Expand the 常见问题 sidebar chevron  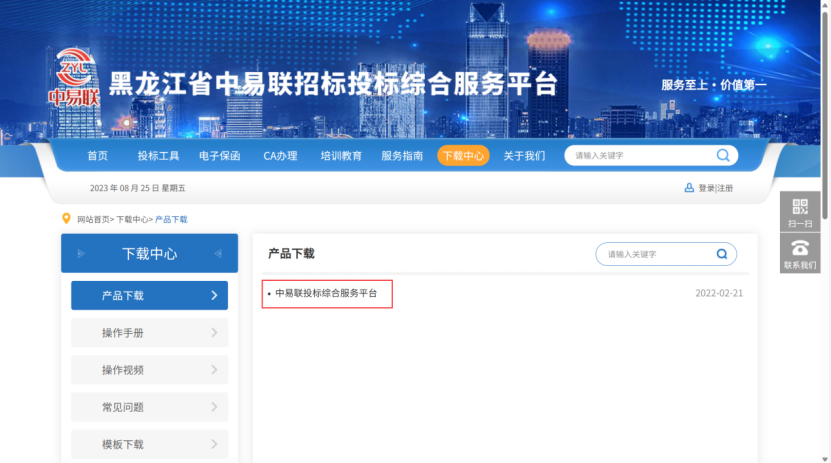pos(214,407)
